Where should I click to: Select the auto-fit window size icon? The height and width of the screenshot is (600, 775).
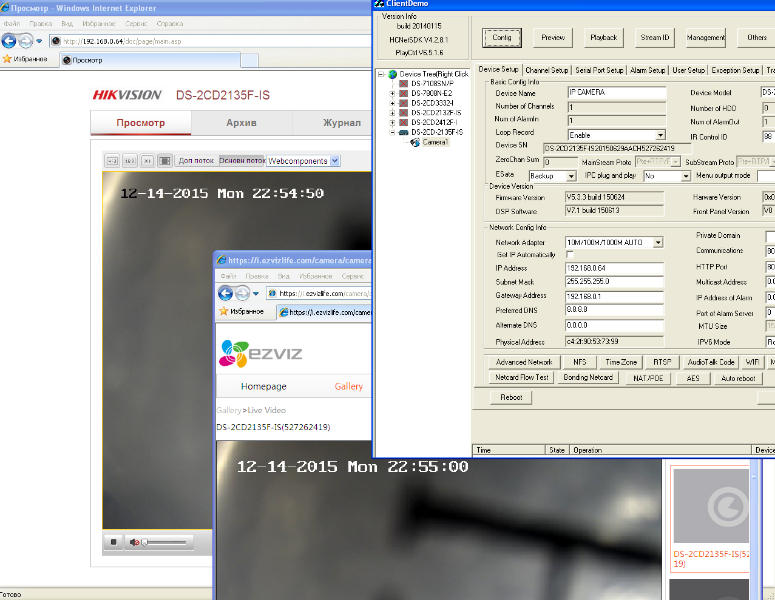[x=165, y=161]
